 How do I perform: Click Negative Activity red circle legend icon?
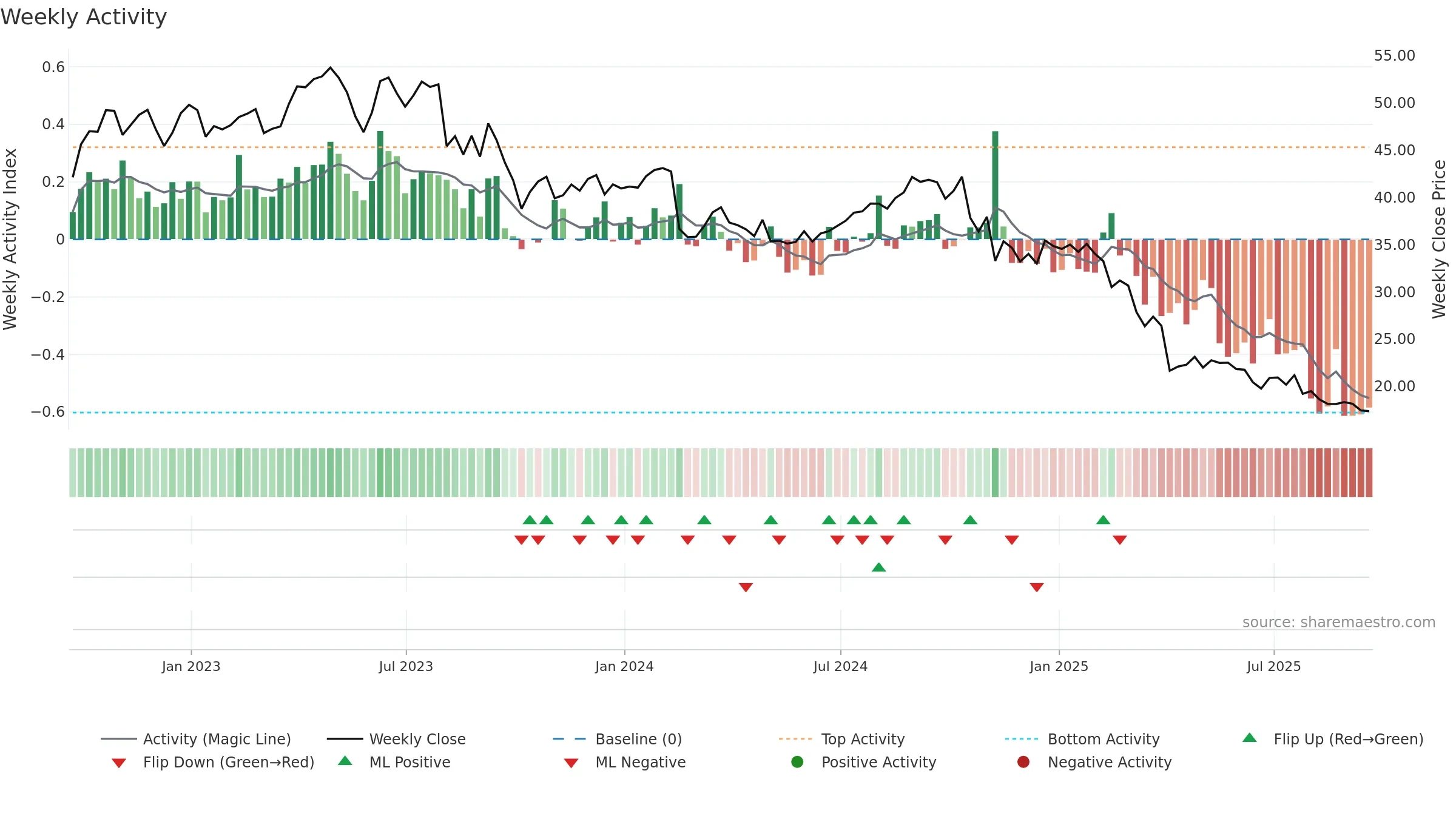point(1023,762)
